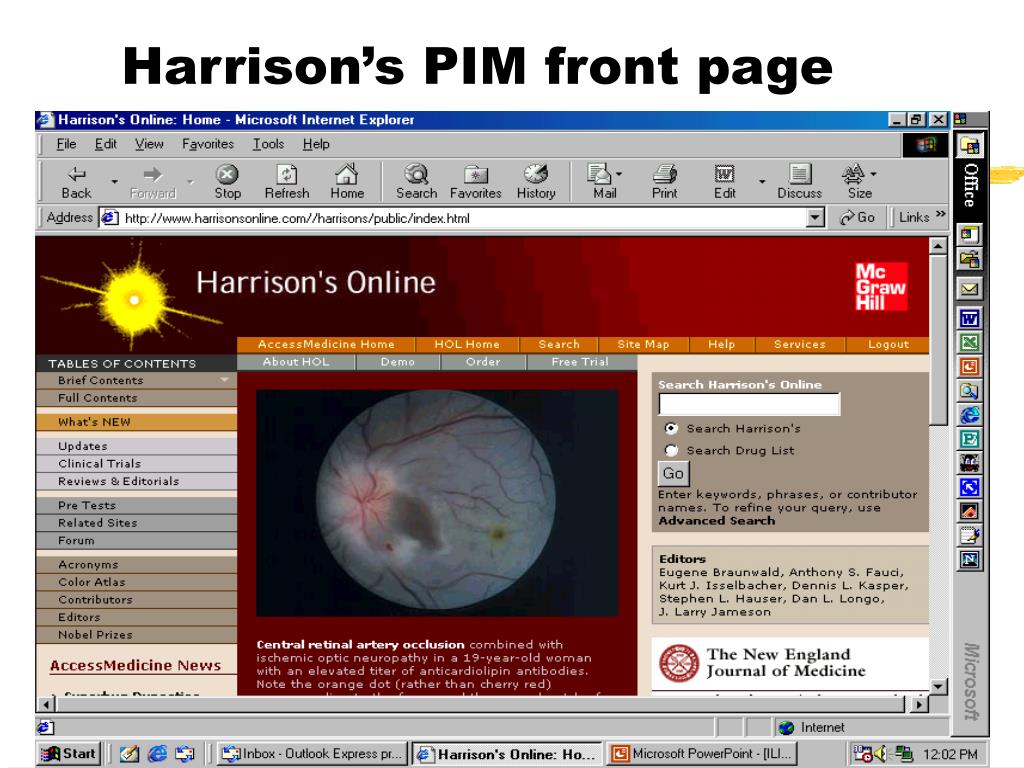
Task: Click the AccessMedicine Home navigation link
Action: pos(326,344)
